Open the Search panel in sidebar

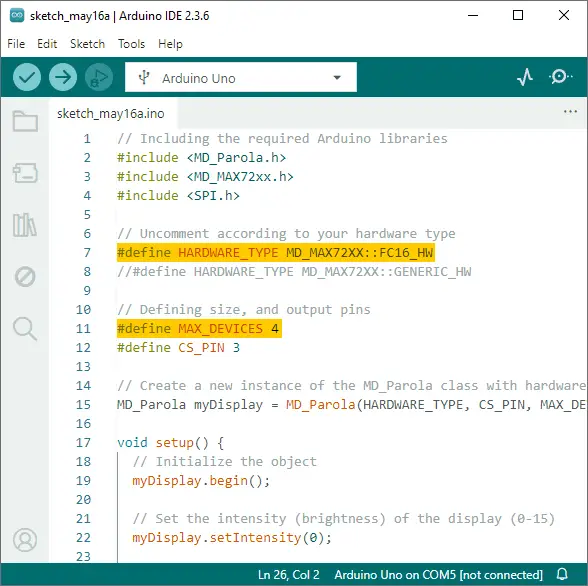(25, 329)
